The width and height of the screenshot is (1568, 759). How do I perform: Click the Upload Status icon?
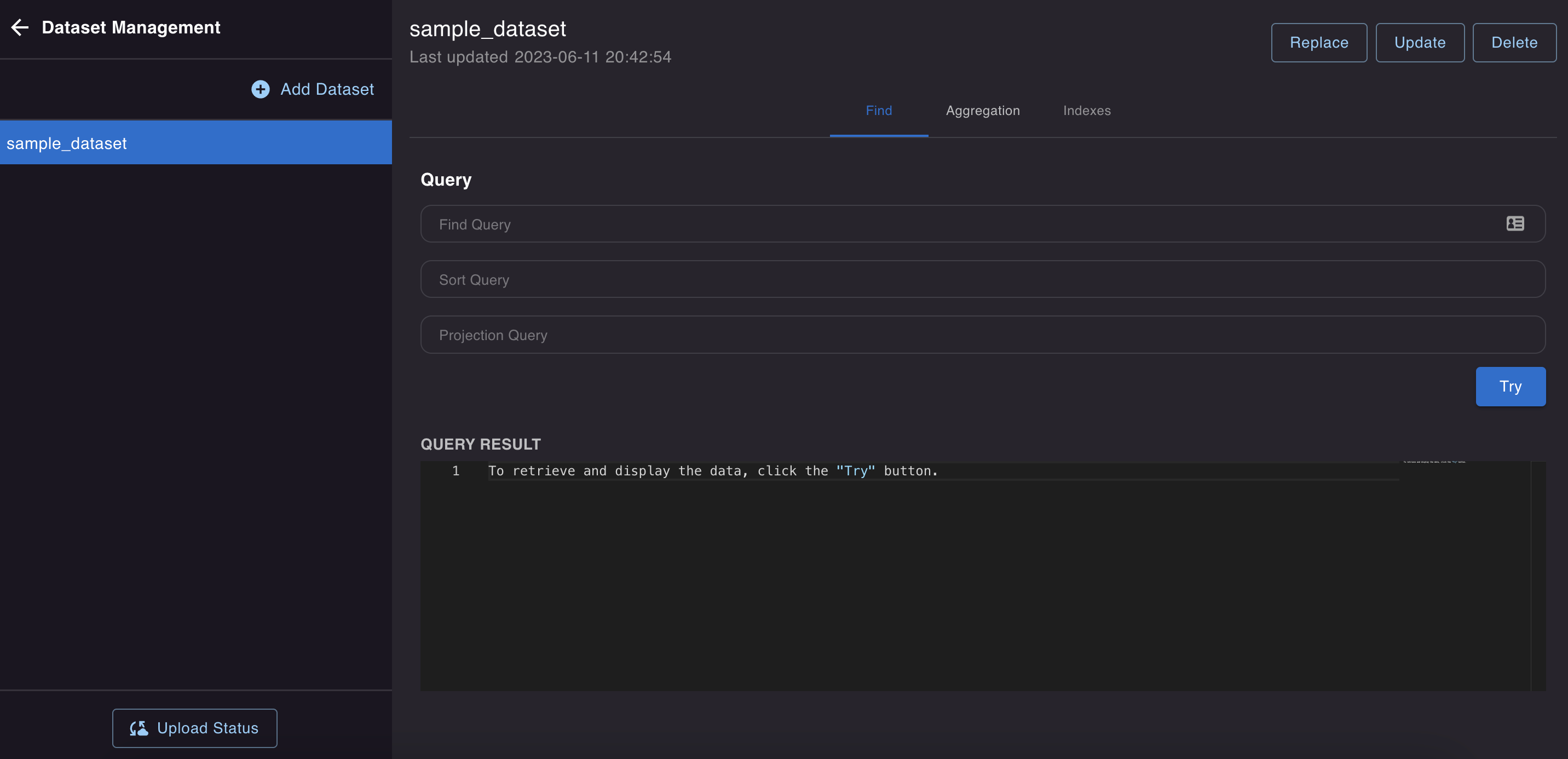point(140,727)
